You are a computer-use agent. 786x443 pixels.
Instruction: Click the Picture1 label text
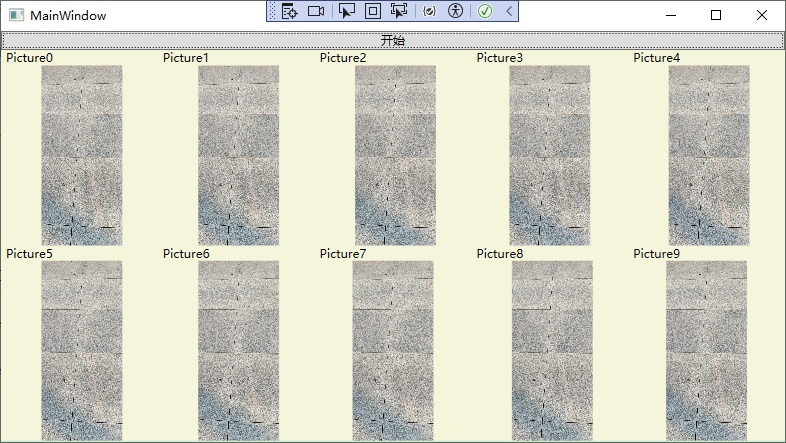186,58
